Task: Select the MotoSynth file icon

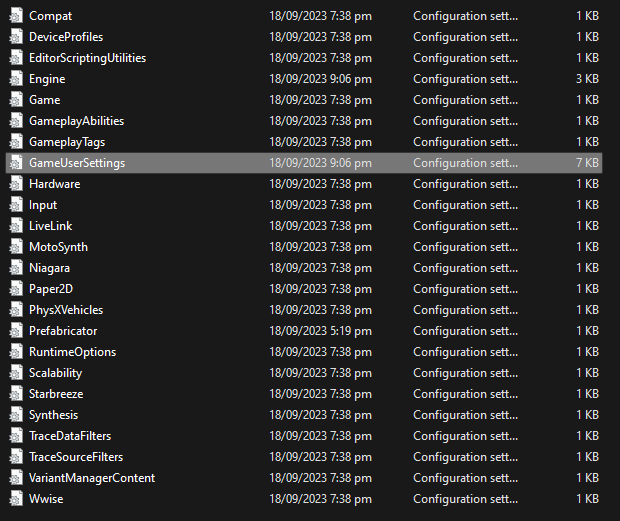Action: pyautogui.click(x=16, y=247)
